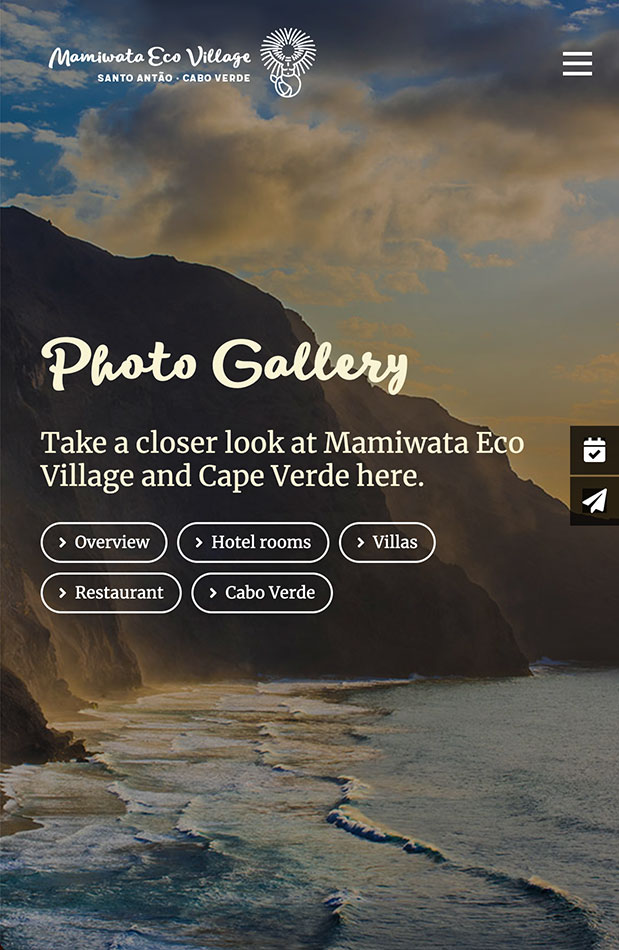Click the Mamiwata sun emblem logo
619x950 pixels.
[x=288, y=62]
